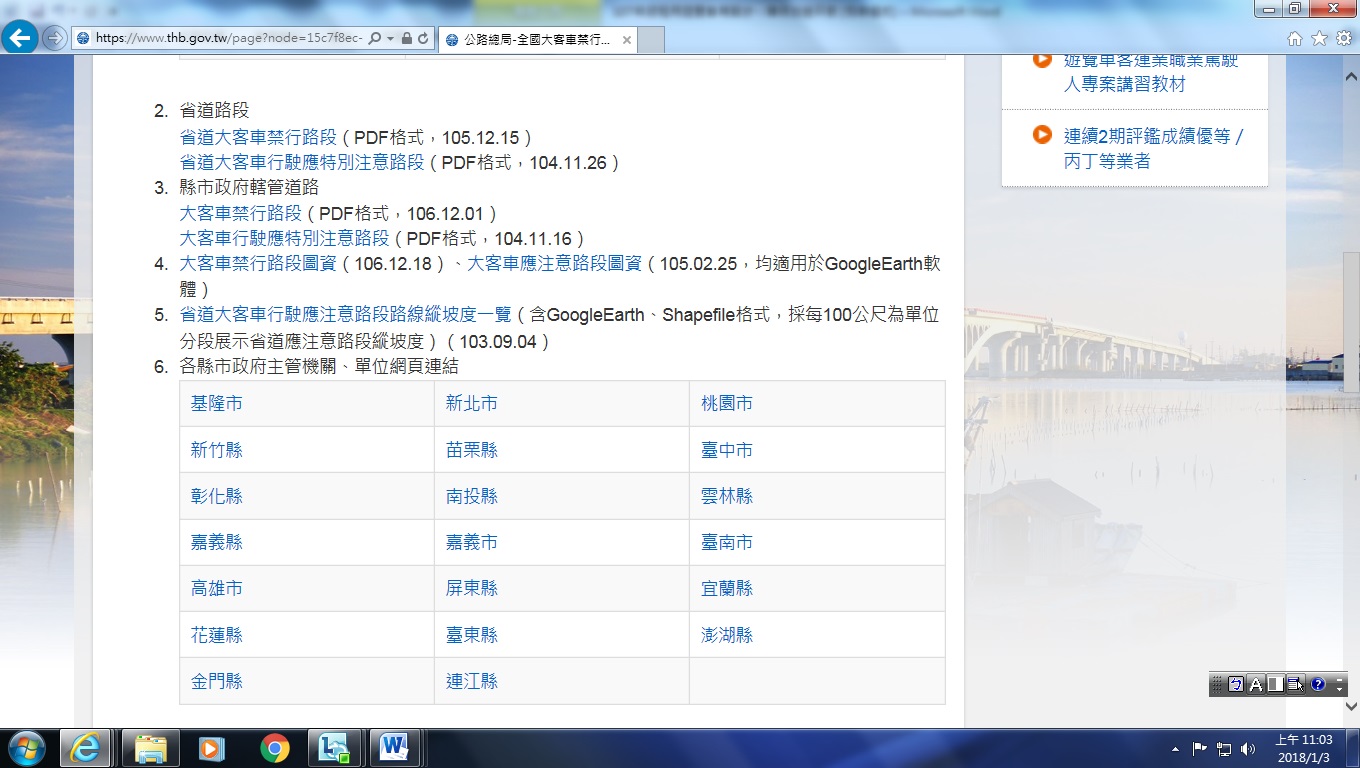The height and width of the screenshot is (768, 1360).
Task: Open File Explorer from the taskbar
Action: (x=151, y=748)
